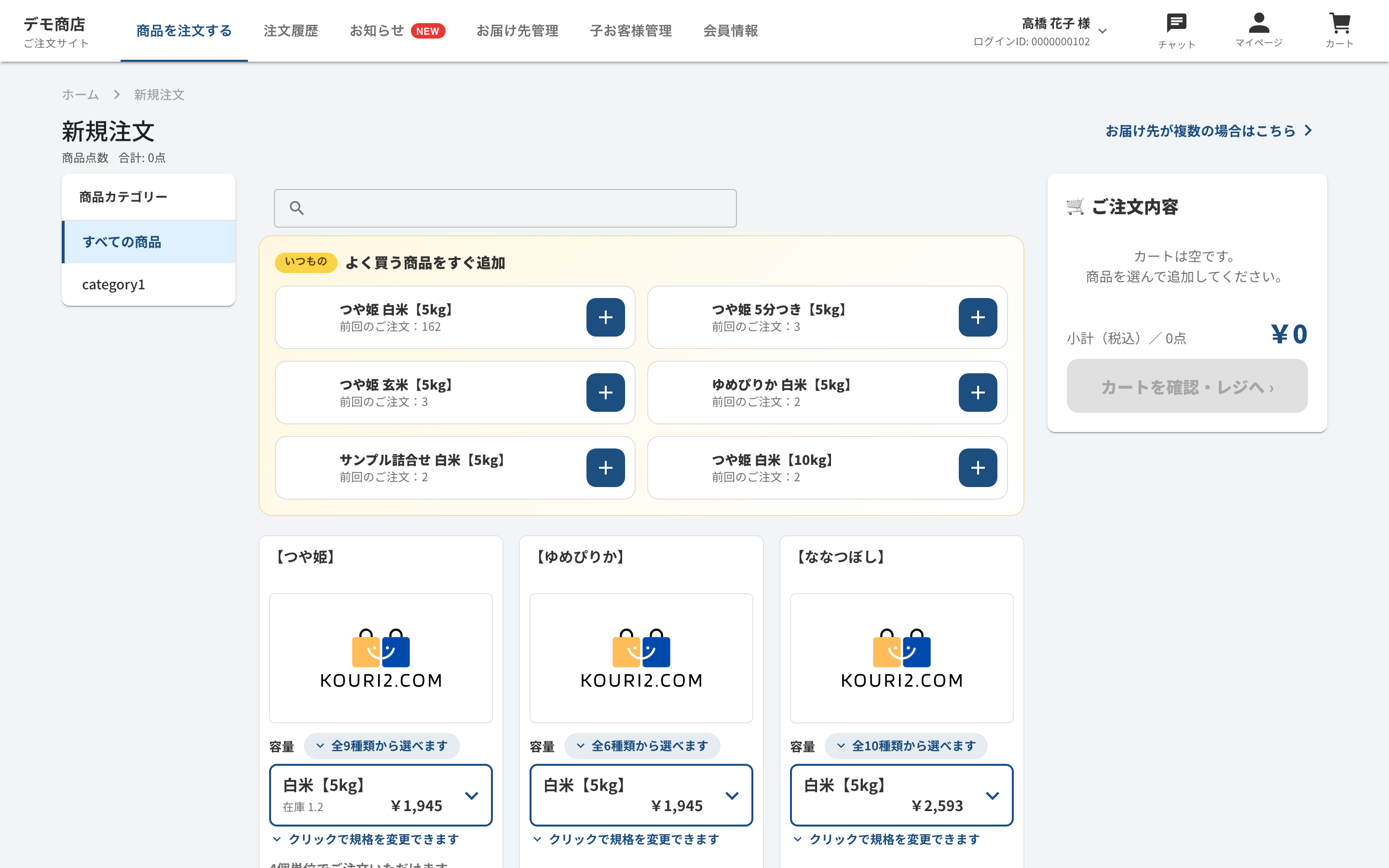Select the 商品を注文する tab
Image resolution: width=1389 pixels, height=868 pixels.
coord(184,30)
